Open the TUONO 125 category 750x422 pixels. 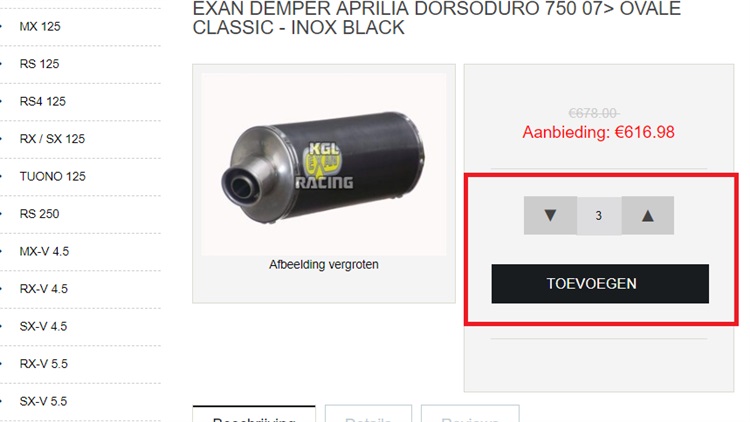(x=53, y=176)
